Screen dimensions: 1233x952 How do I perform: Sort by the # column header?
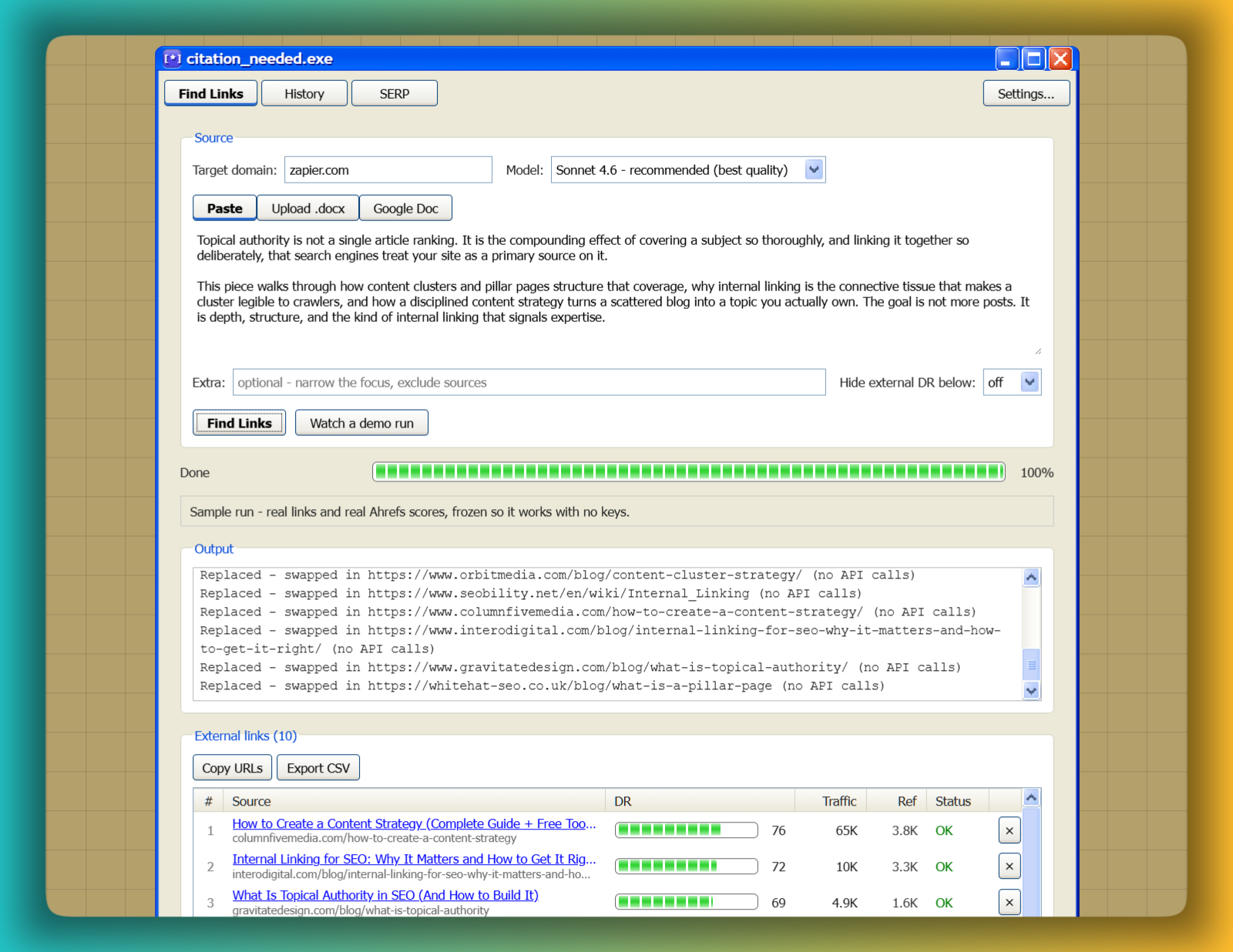pos(209,801)
